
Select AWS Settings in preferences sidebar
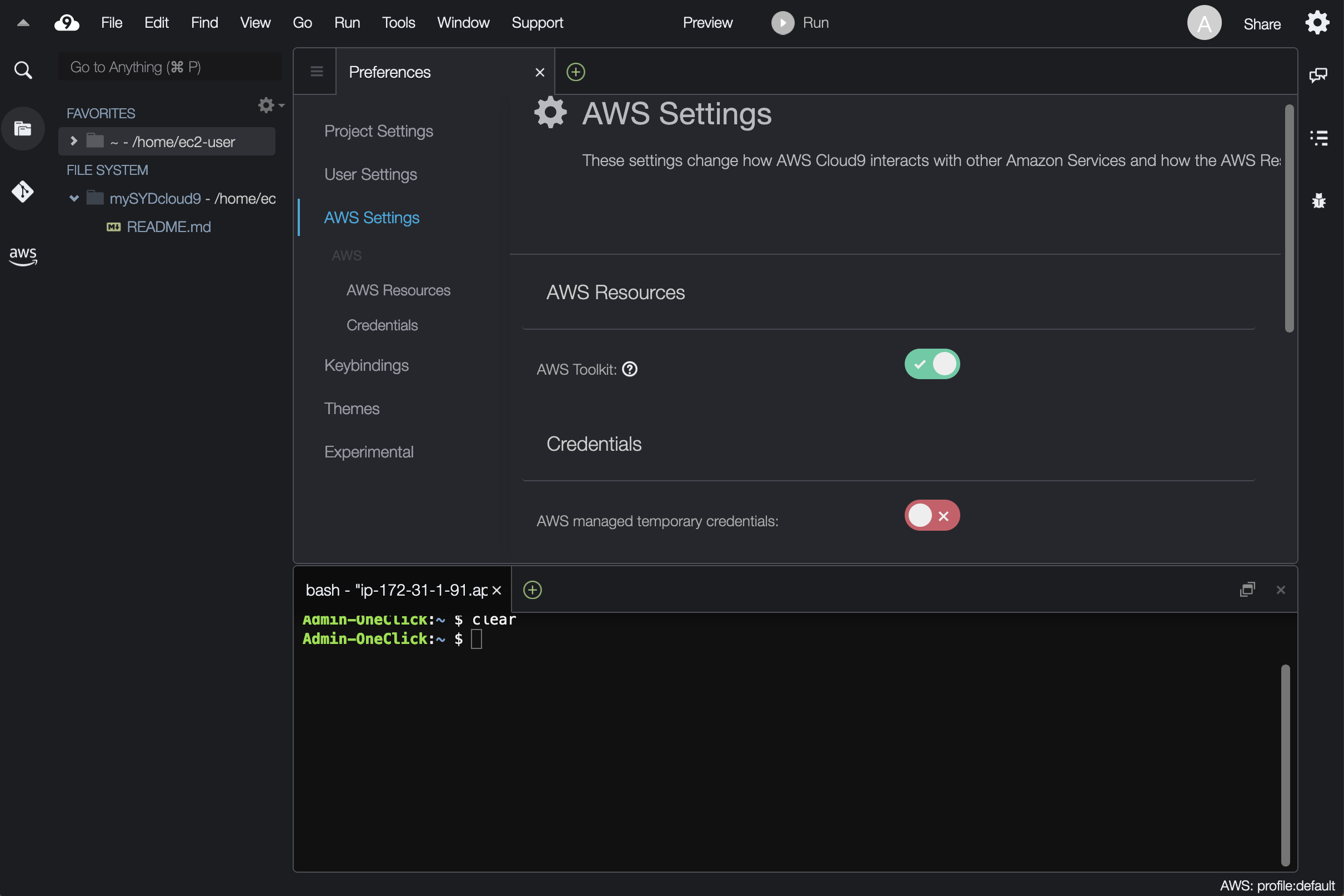372,218
